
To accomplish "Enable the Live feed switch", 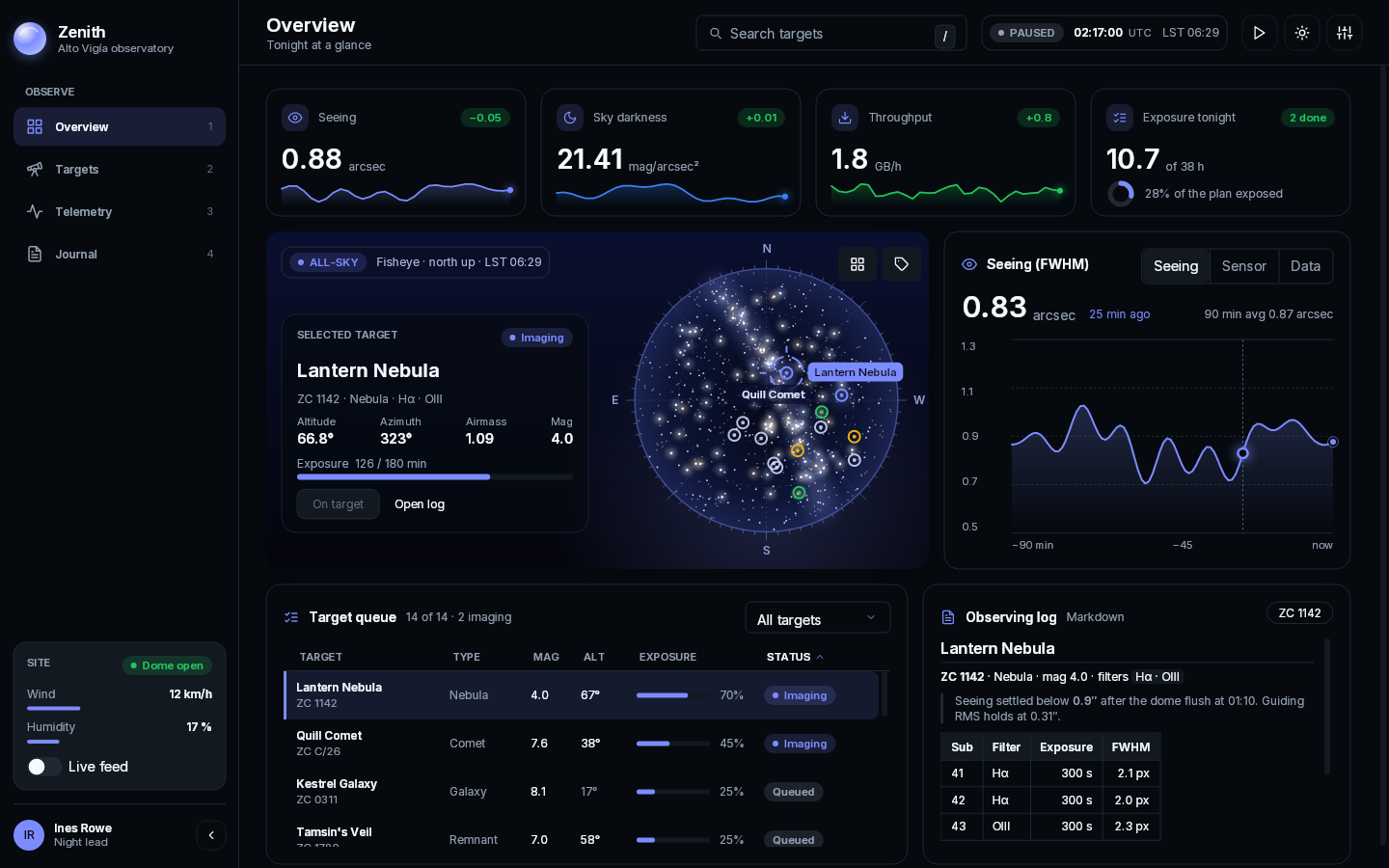I will (x=44, y=767).
